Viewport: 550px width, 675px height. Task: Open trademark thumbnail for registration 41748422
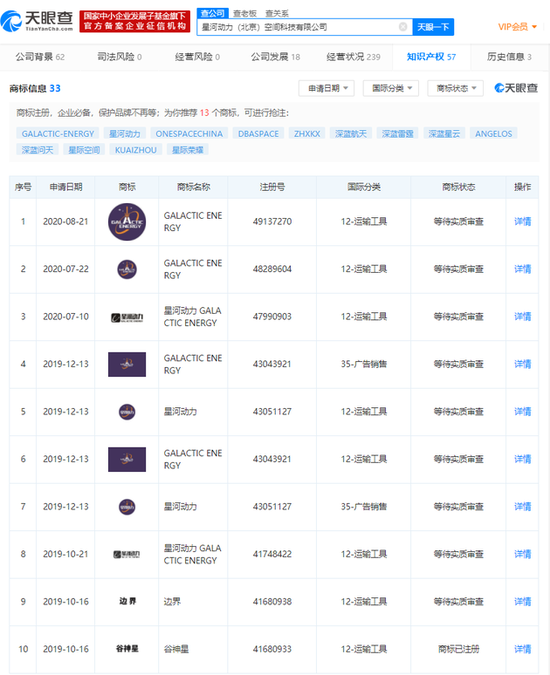[x=127, y=554]
